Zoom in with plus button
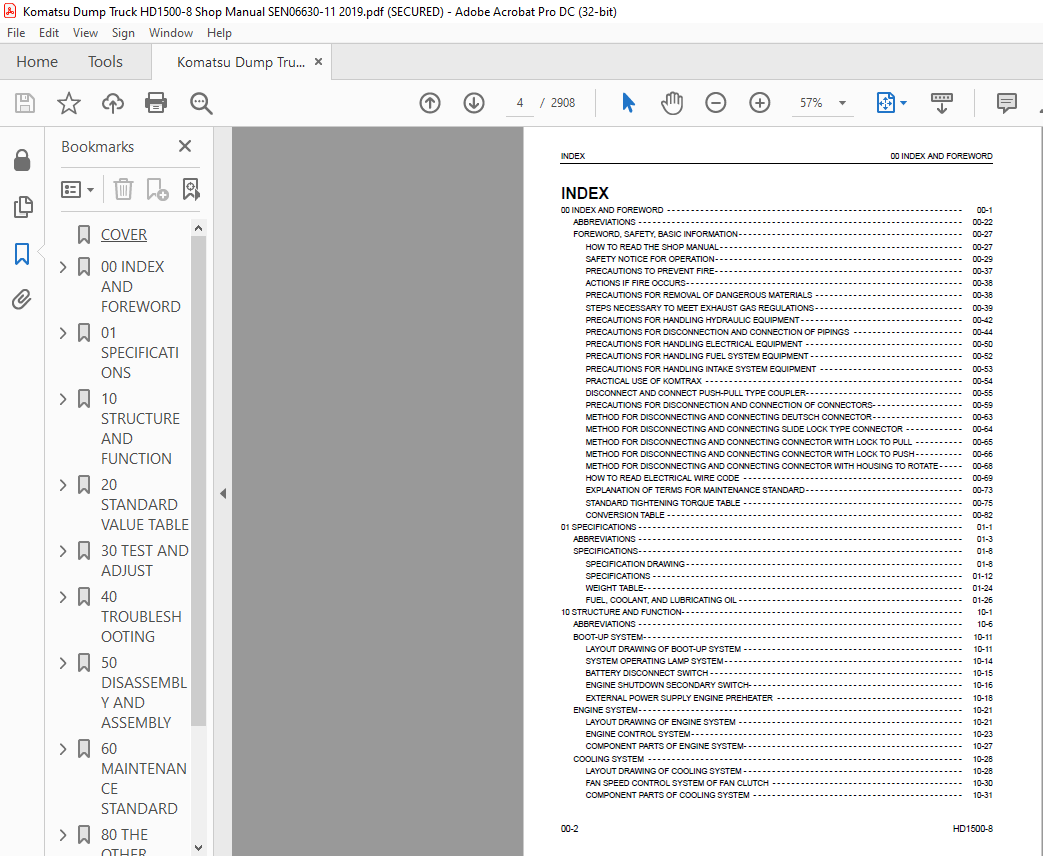 [760, 103]
